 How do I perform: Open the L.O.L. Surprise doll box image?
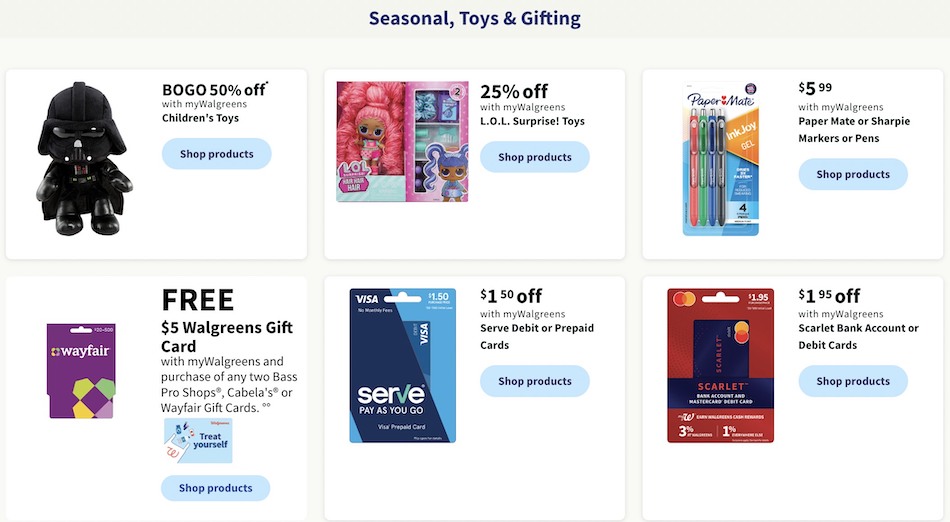[x=402, y=142]
